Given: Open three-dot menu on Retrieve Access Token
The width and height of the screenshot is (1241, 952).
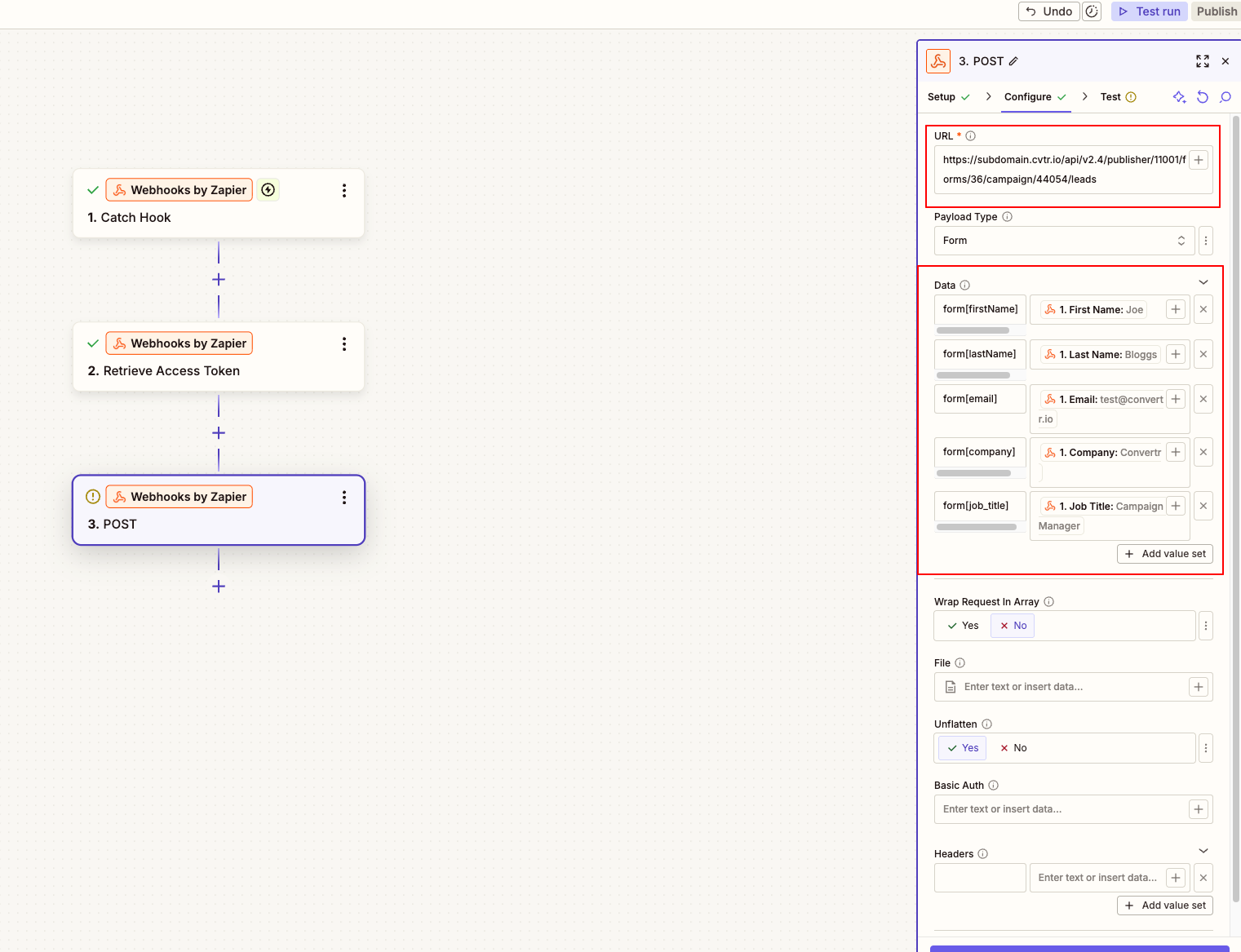Looking at the screenshot, I should click(x=344, y=343).
